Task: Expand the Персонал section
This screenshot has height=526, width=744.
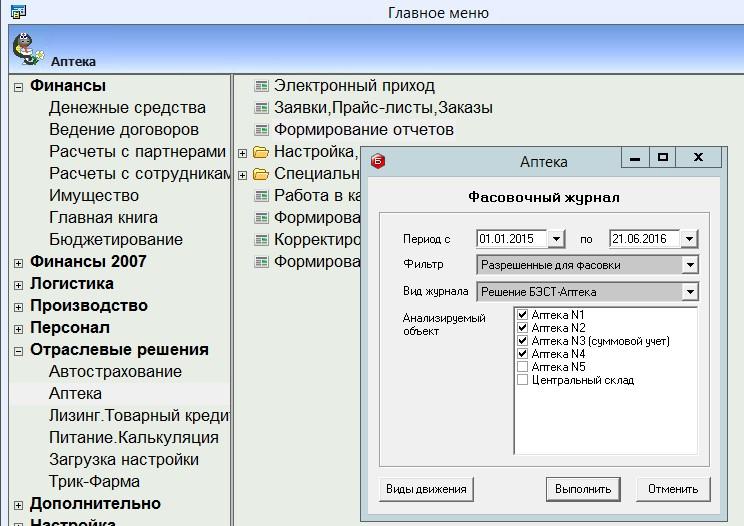Action: (18, 329)
